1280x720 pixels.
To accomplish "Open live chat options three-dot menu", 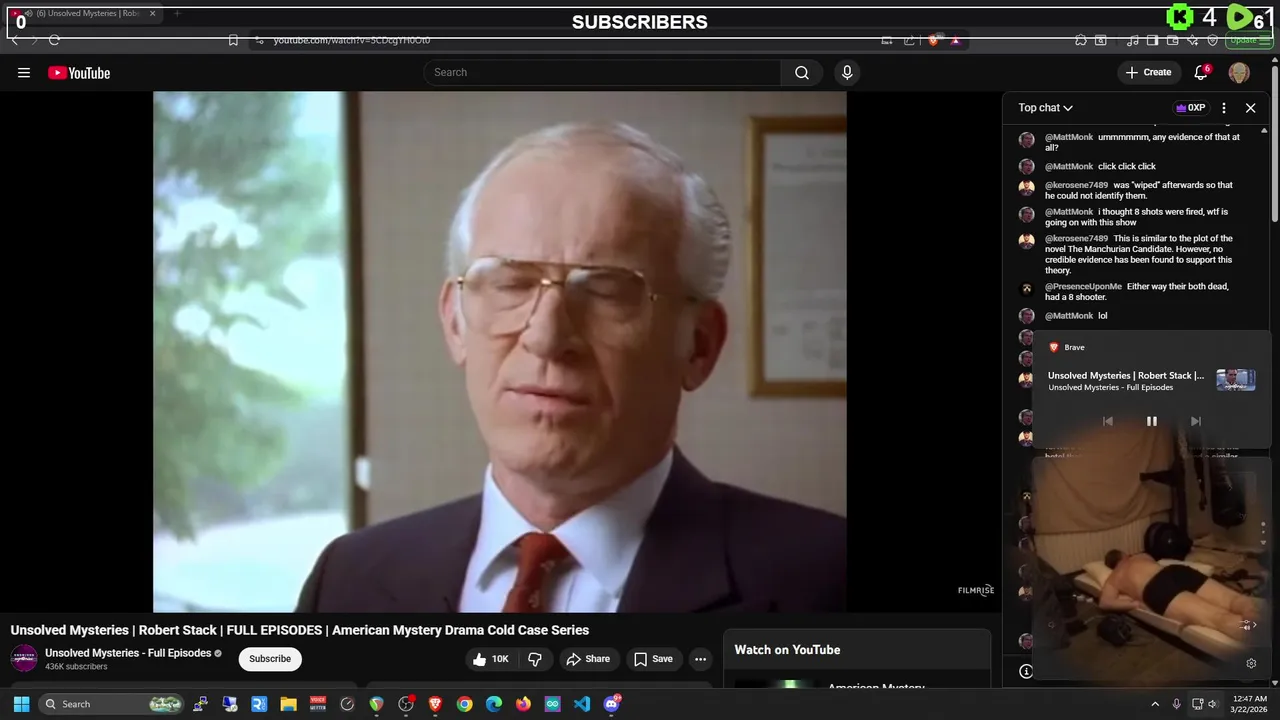I will tap(1224, 108).
